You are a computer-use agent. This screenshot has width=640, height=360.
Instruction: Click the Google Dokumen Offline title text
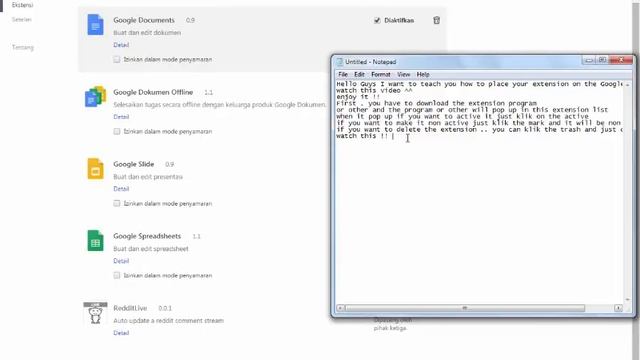[153, 92]
